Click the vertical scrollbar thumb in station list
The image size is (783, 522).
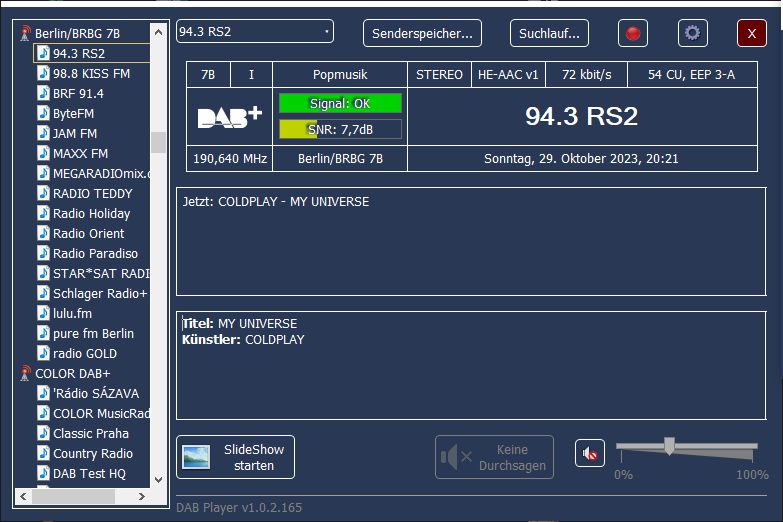tap(159, 142)
